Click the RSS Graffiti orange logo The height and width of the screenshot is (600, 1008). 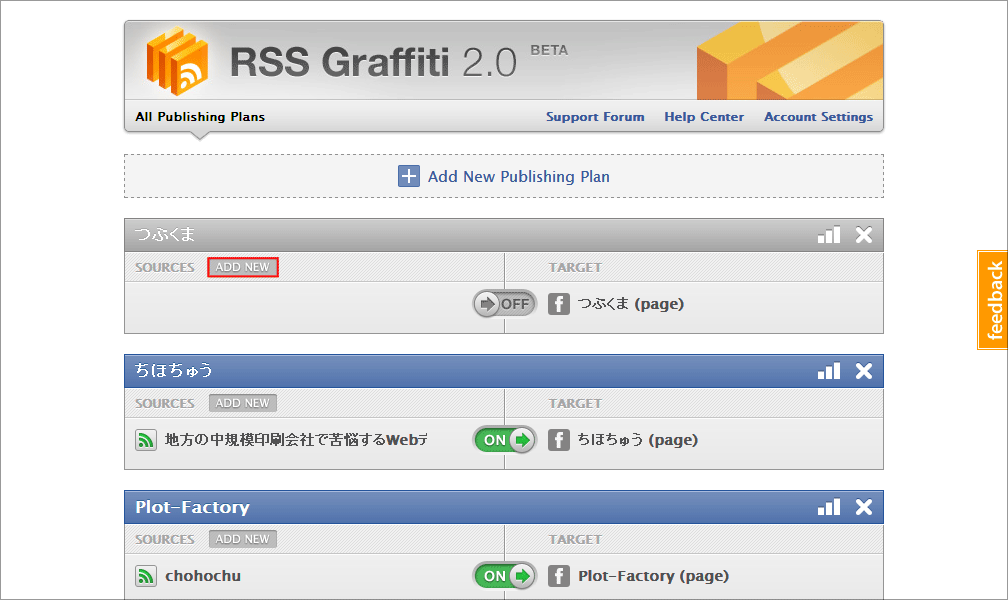tap(177, 60)
